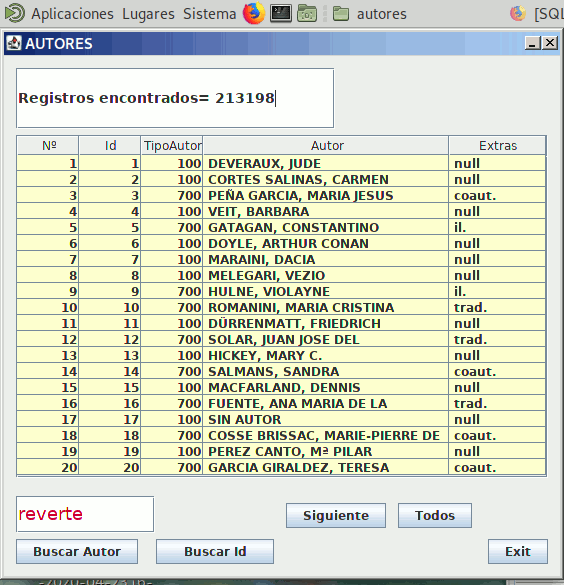This screenshot has width=564, height=585.
Task: Click the screenshot folder icon in the panel
Action: pos(307,14)
